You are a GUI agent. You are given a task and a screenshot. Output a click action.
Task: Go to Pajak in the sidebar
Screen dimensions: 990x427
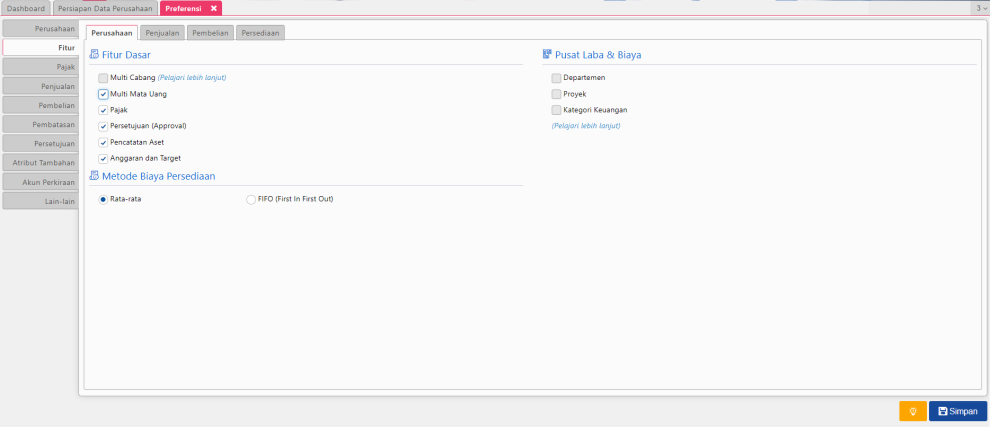40,67
